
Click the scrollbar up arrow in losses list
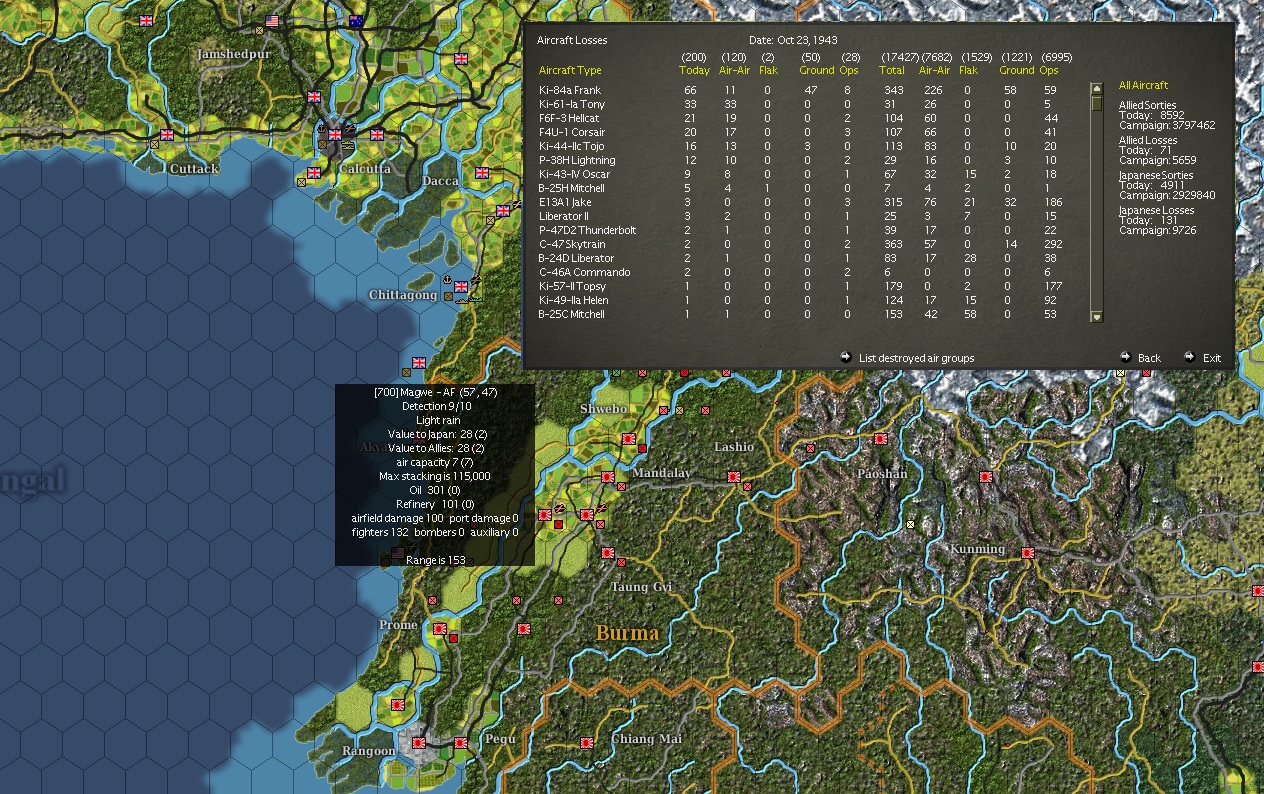(x=1097, y=88)
